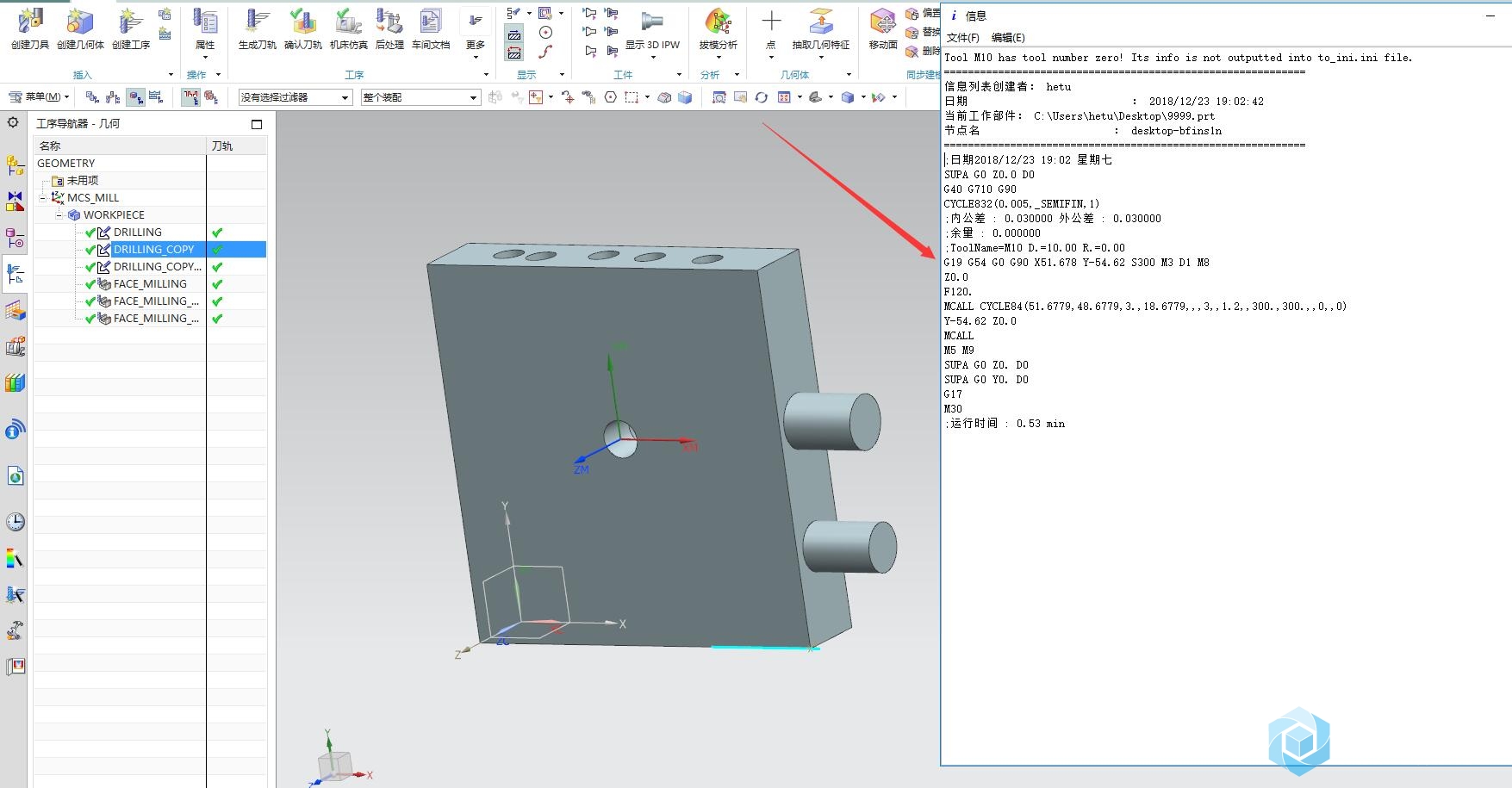
Task: Select the Operation Navigator sidebar tab
Action: tap(15, 274)
